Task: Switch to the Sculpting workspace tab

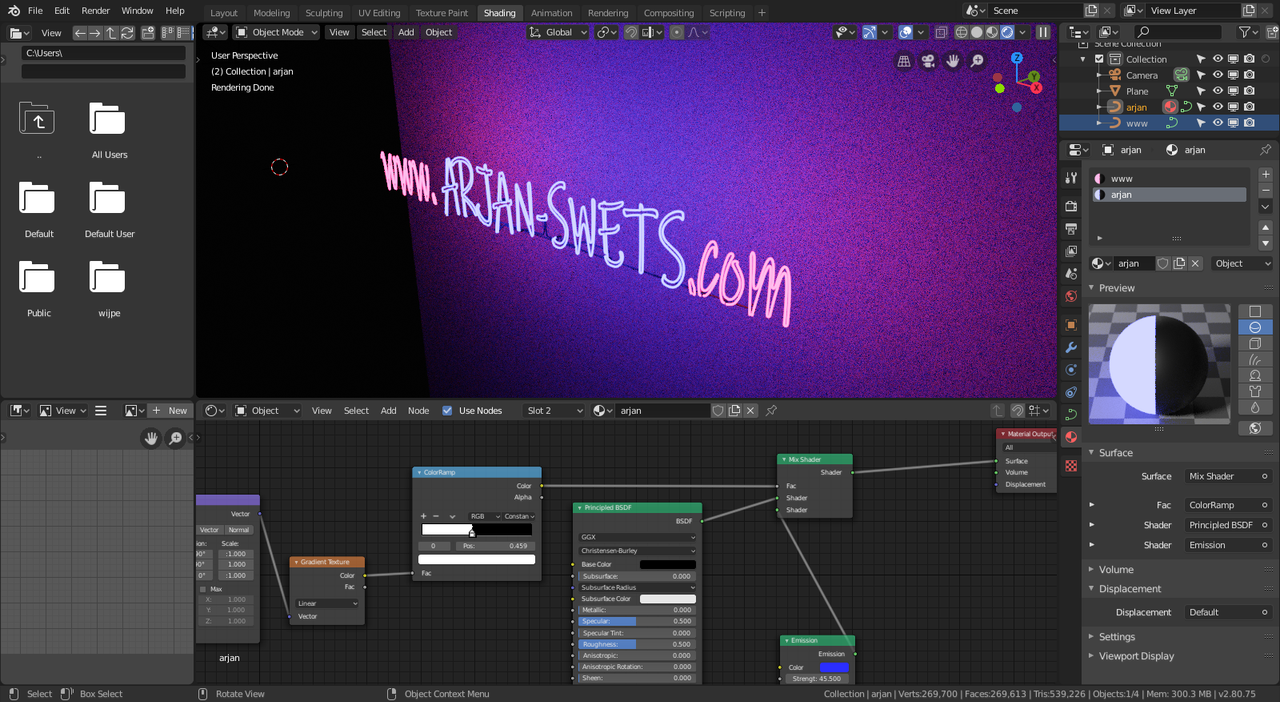Action: pos(324,13)
